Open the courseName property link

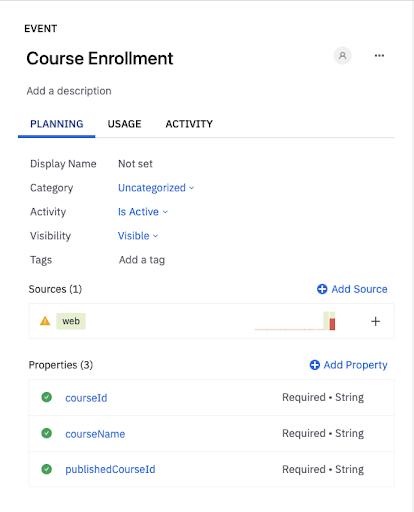(x=95, y=434)
